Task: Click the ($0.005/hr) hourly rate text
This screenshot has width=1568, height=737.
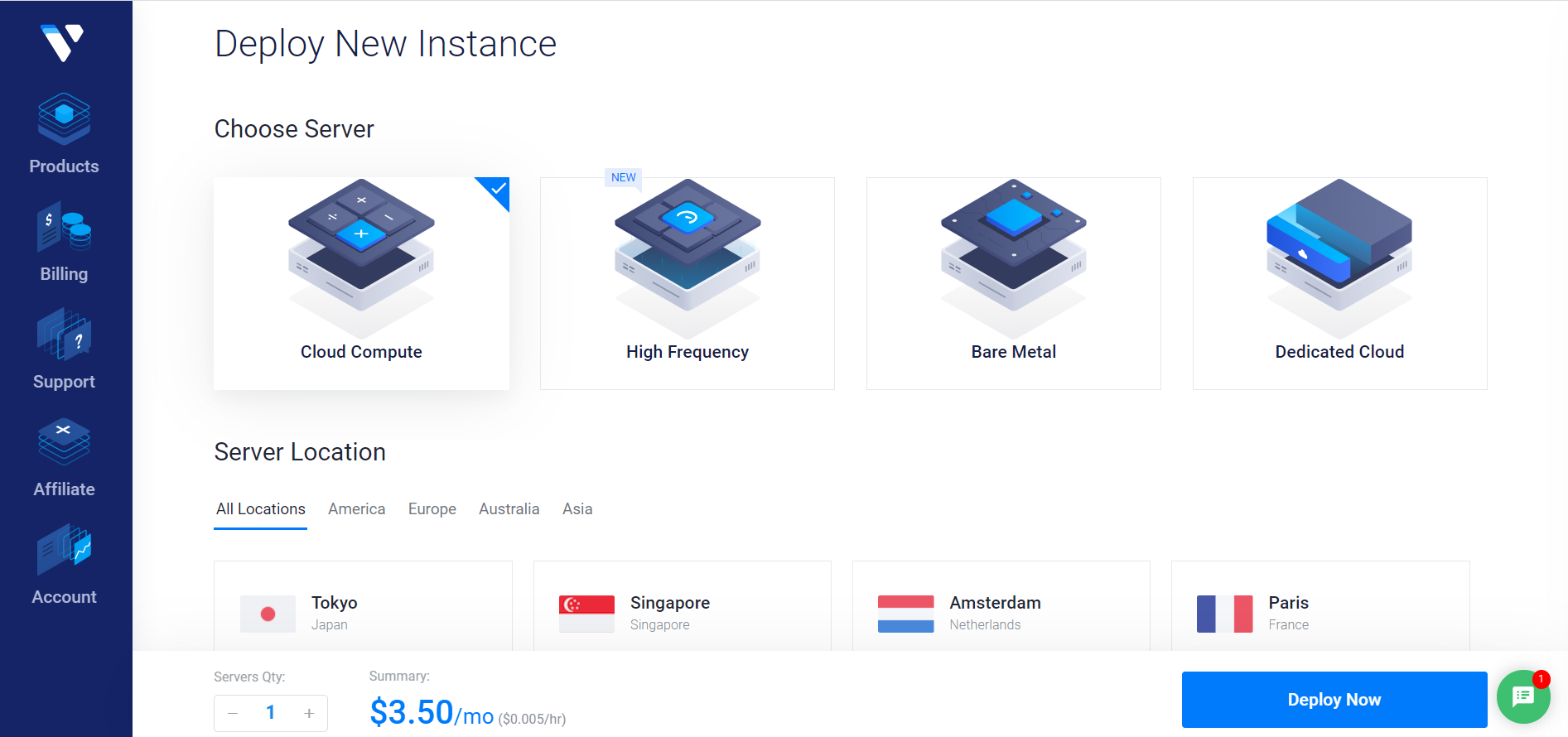Action: (532, 719)
